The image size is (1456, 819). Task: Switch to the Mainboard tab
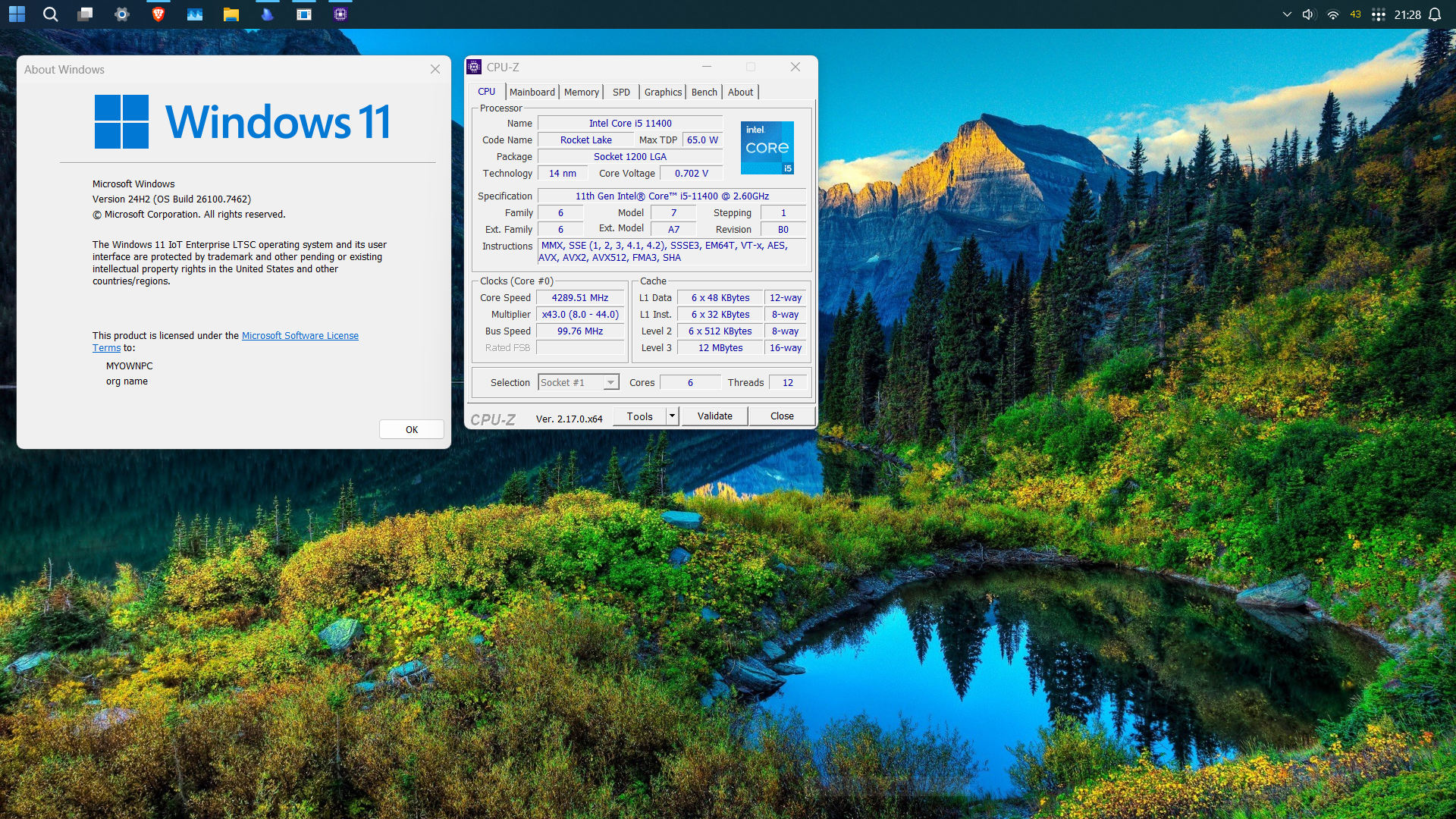coord(532,92)
